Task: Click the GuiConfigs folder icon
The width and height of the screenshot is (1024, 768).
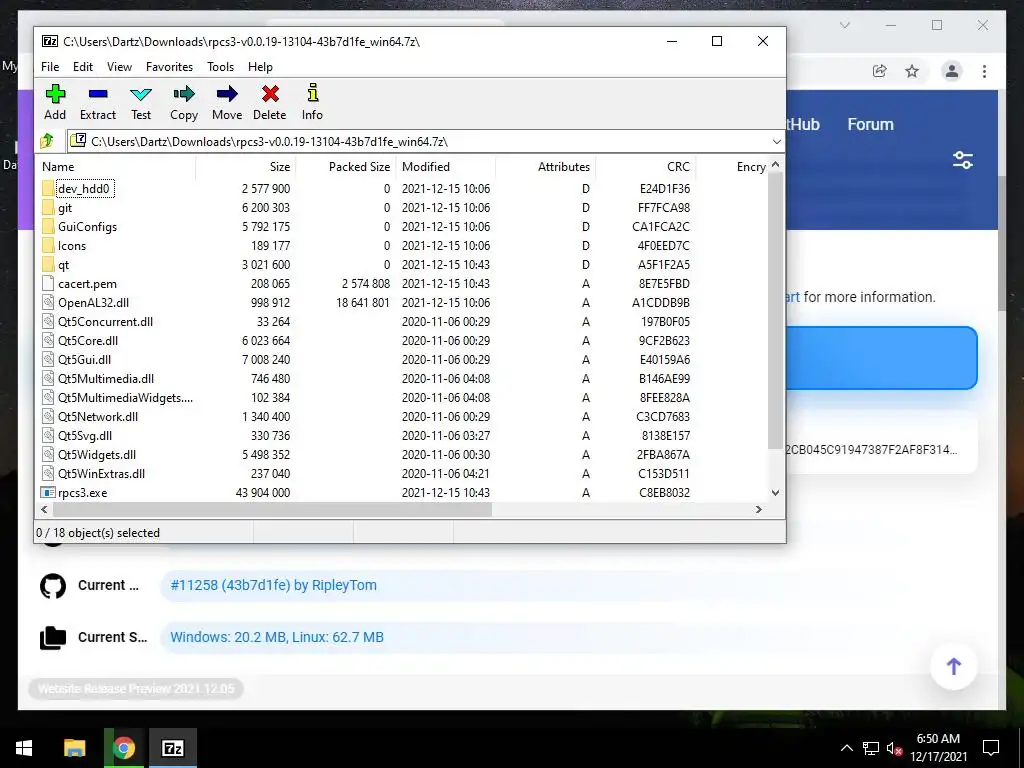Action: (x=48, y=227)
